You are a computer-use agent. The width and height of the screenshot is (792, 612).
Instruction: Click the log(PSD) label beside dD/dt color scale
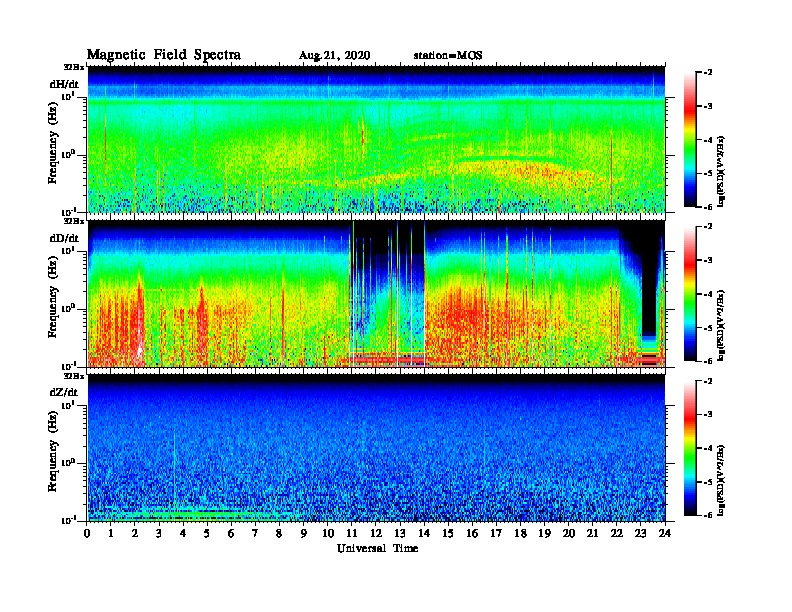pyautogui.click(x=721, y=325)
